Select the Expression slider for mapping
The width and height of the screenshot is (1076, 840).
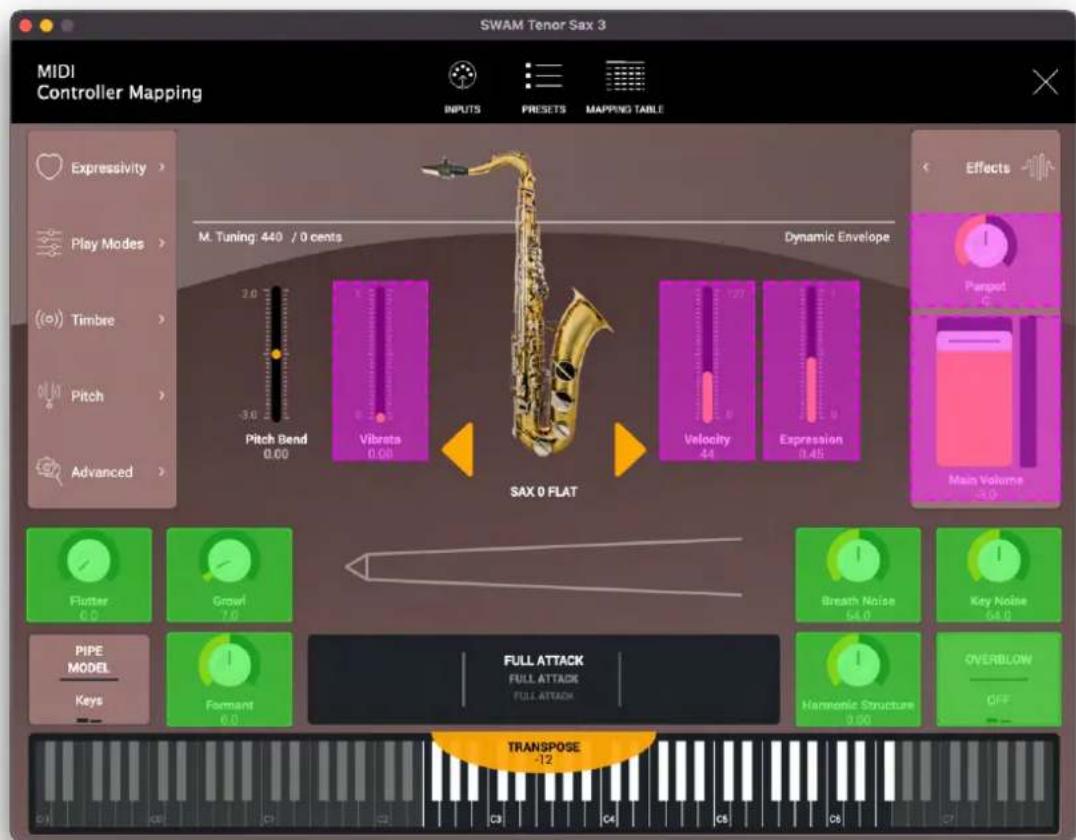tap(811, 371)
